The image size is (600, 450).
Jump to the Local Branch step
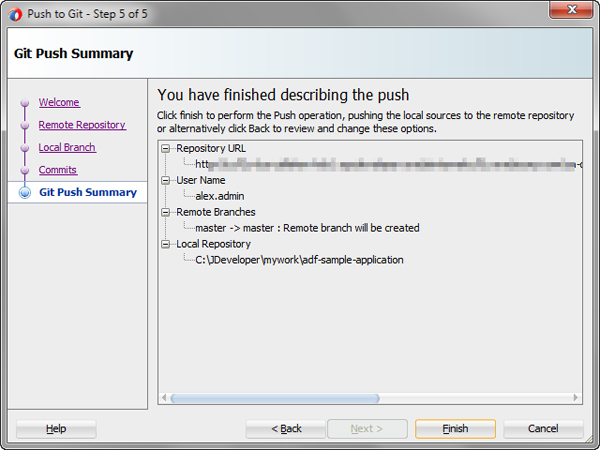coord(67,148)
